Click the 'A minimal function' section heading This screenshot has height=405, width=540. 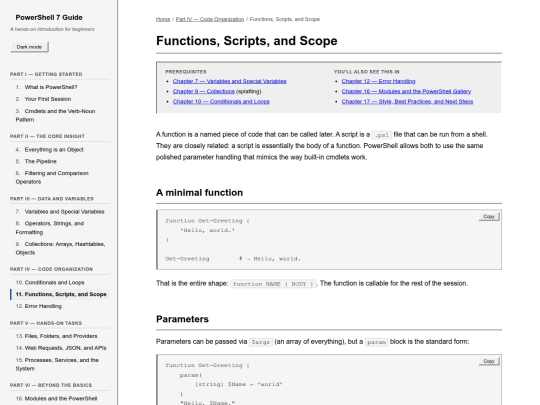point(199,193)
